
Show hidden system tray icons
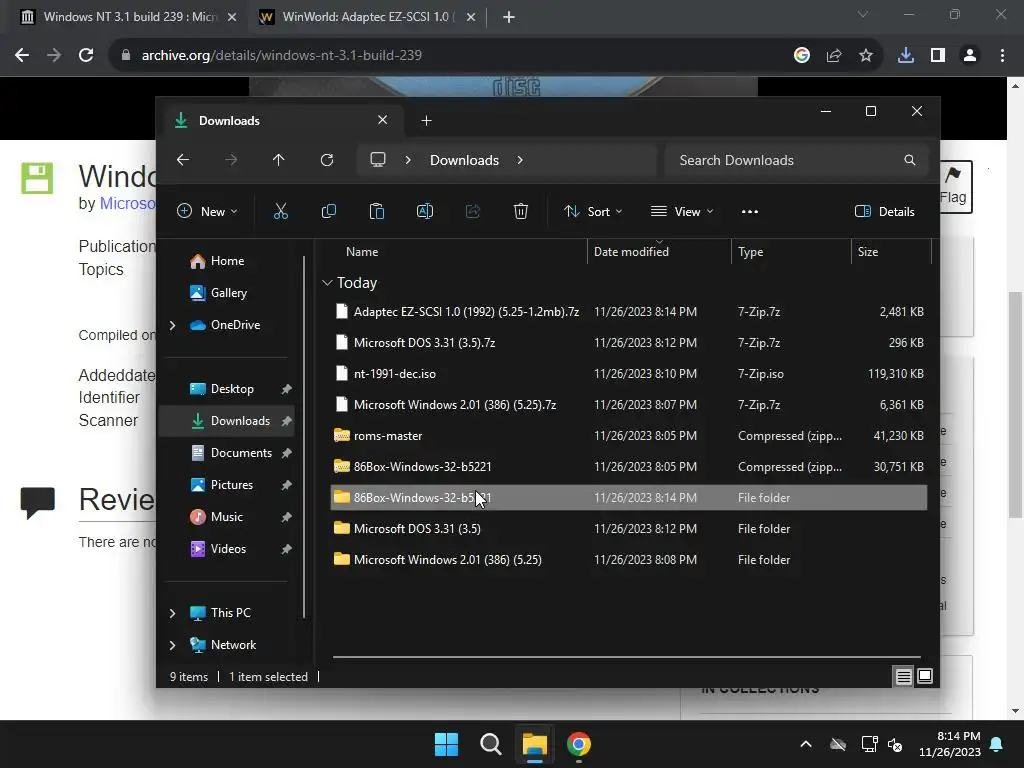click(806, 744)
